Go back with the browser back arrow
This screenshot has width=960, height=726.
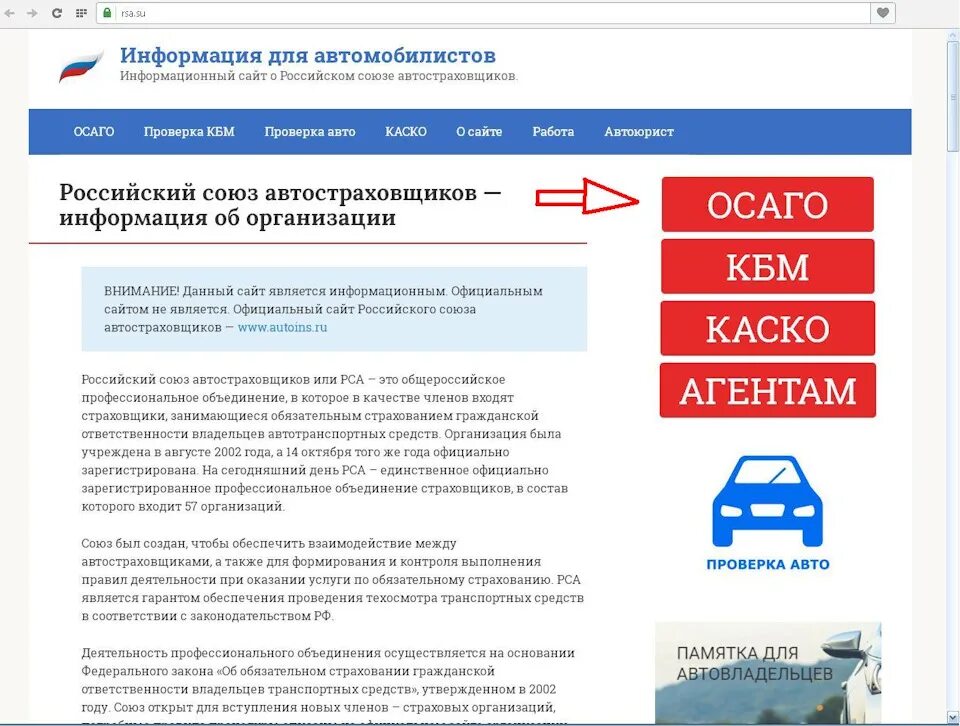click(10, 13)
